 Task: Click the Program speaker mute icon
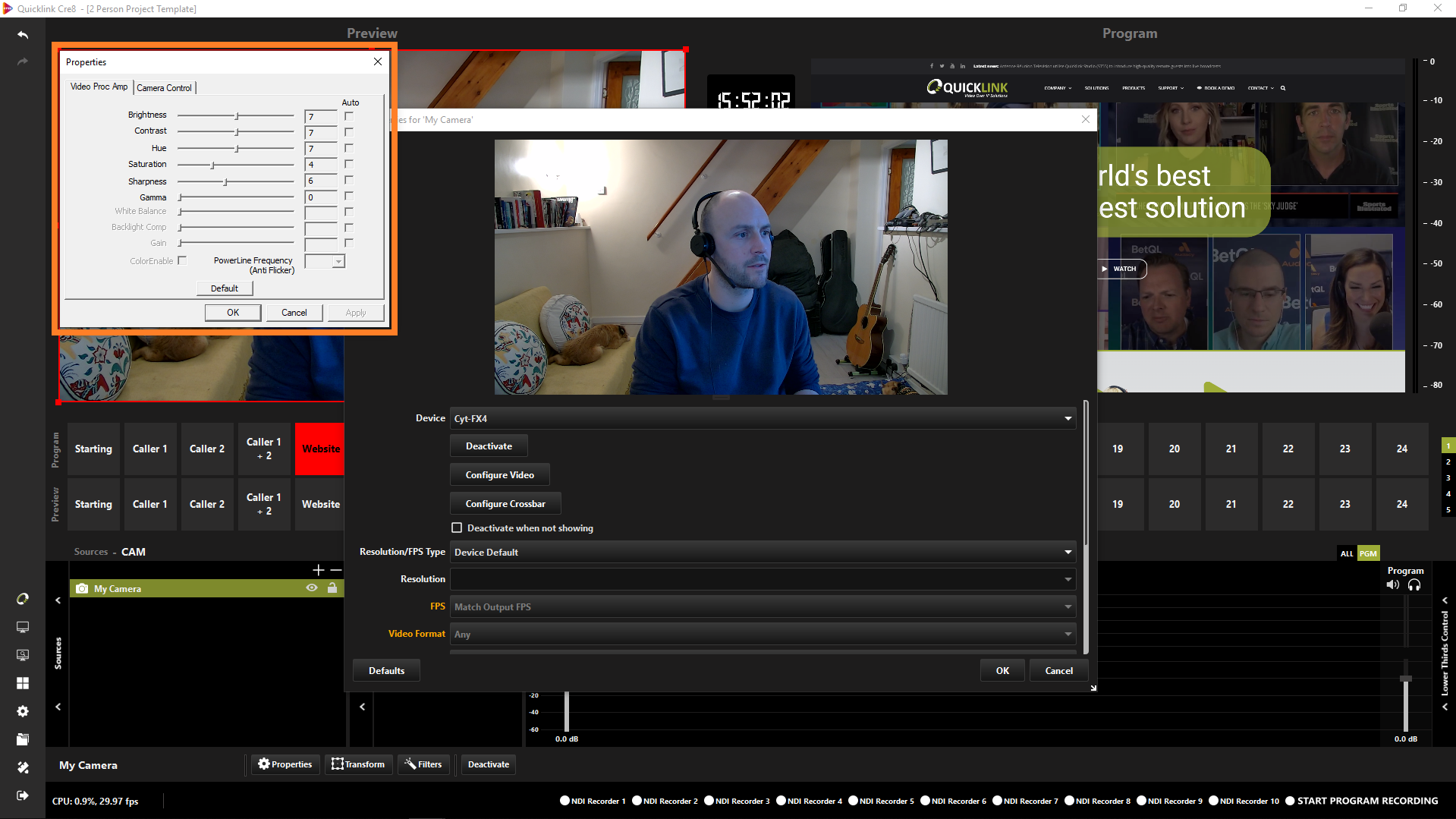(1392, 584)
